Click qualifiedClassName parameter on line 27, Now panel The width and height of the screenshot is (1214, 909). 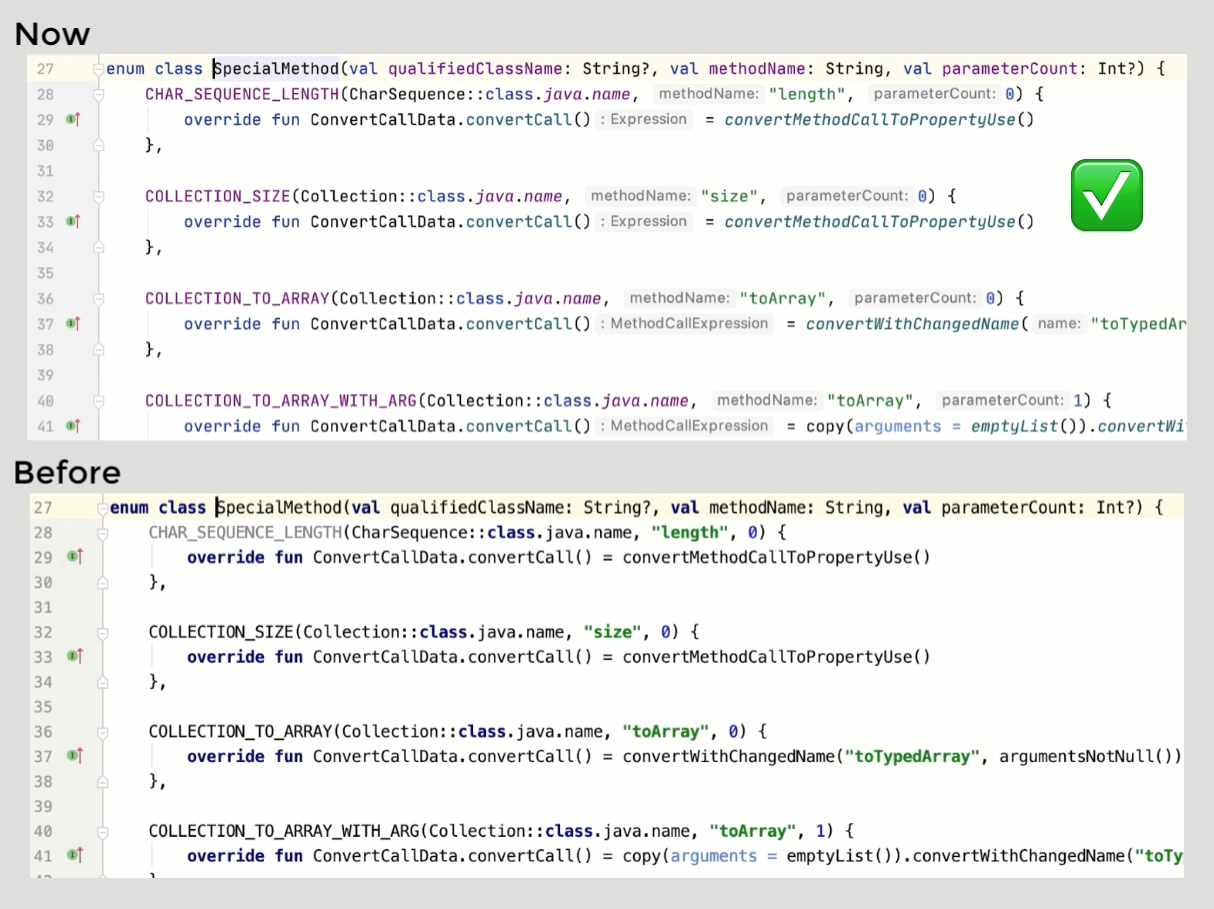point(476,69)
